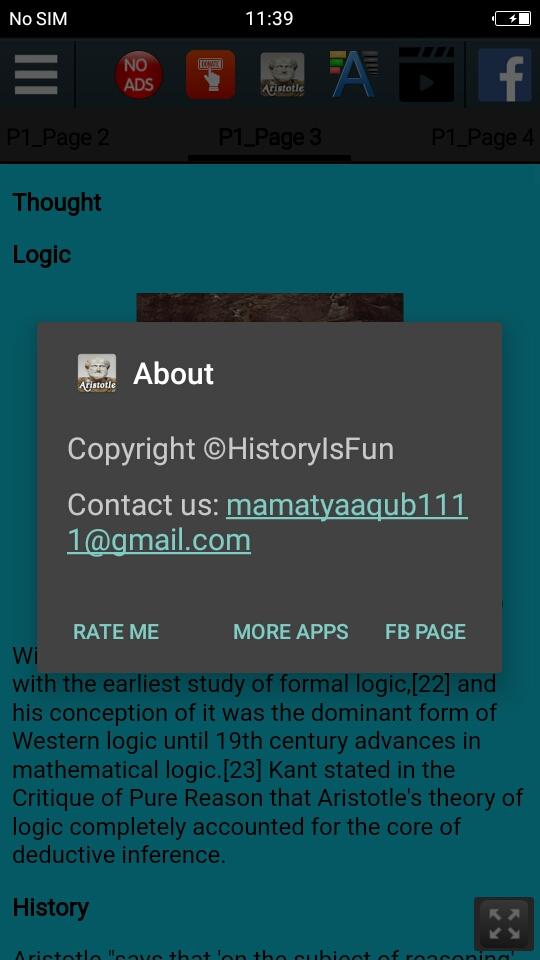The image size is (540, 960).
Task: Tap the Facebook icon in toolbar
Action: point(504,75)
